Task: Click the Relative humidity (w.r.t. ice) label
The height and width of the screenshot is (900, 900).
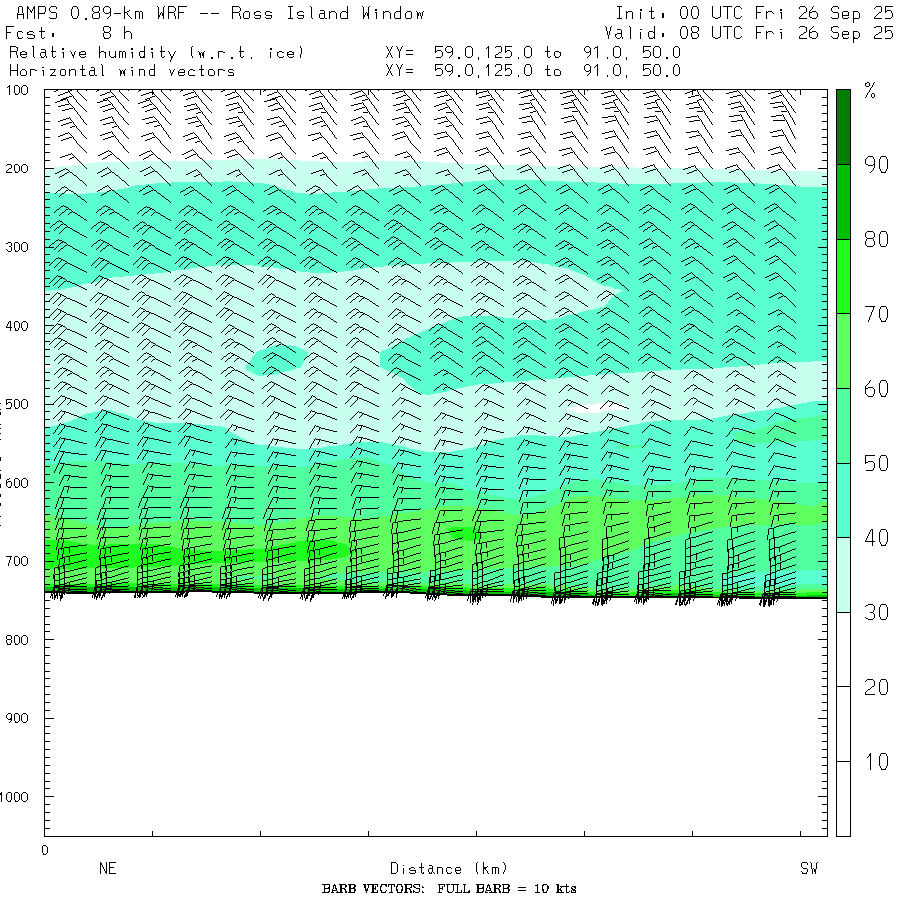Action: point(156,52)
